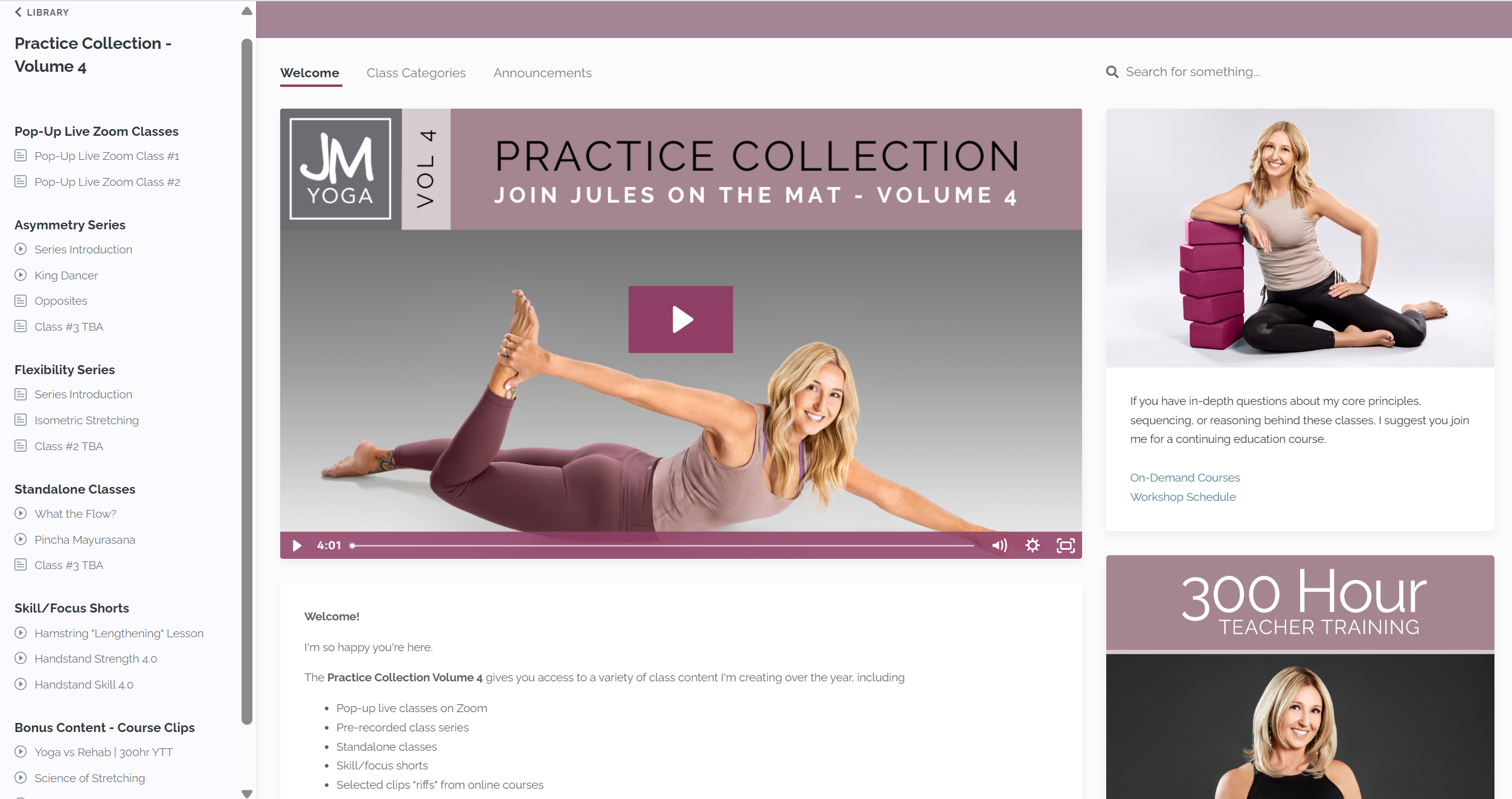Viewport: 1512px width, 799px height.
Task: Open video settings gear
Action: pyautogui.click(x=1033, y=546)
